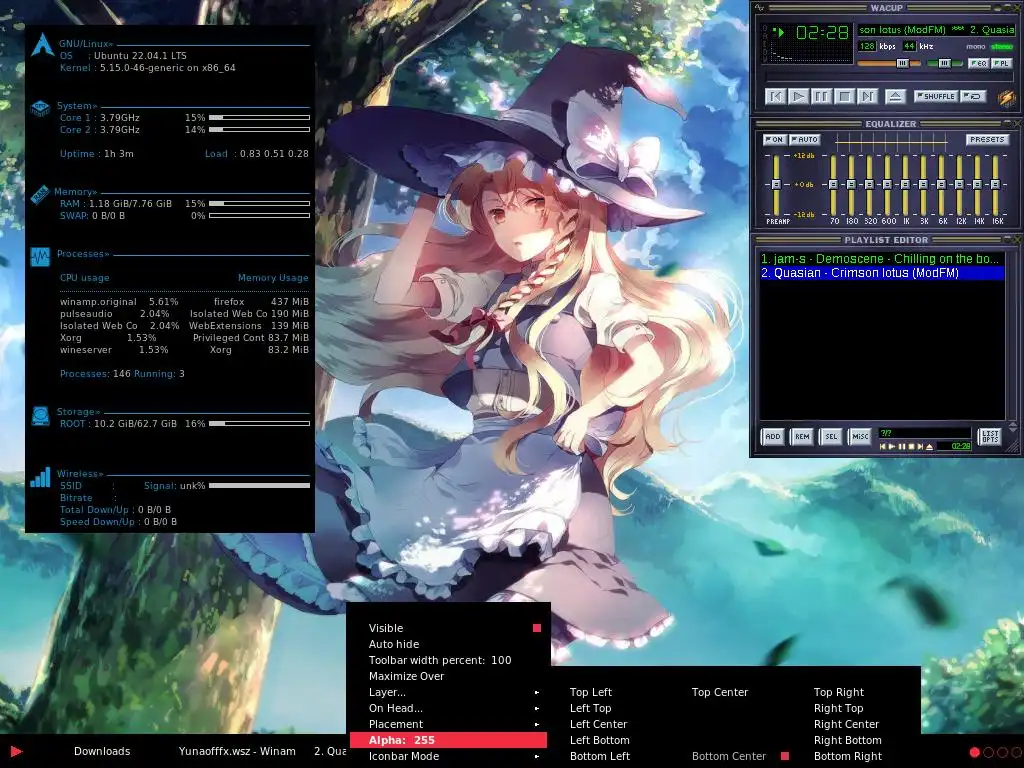
Task: Expand the On Head... submenu
Action: pos(449,708)
